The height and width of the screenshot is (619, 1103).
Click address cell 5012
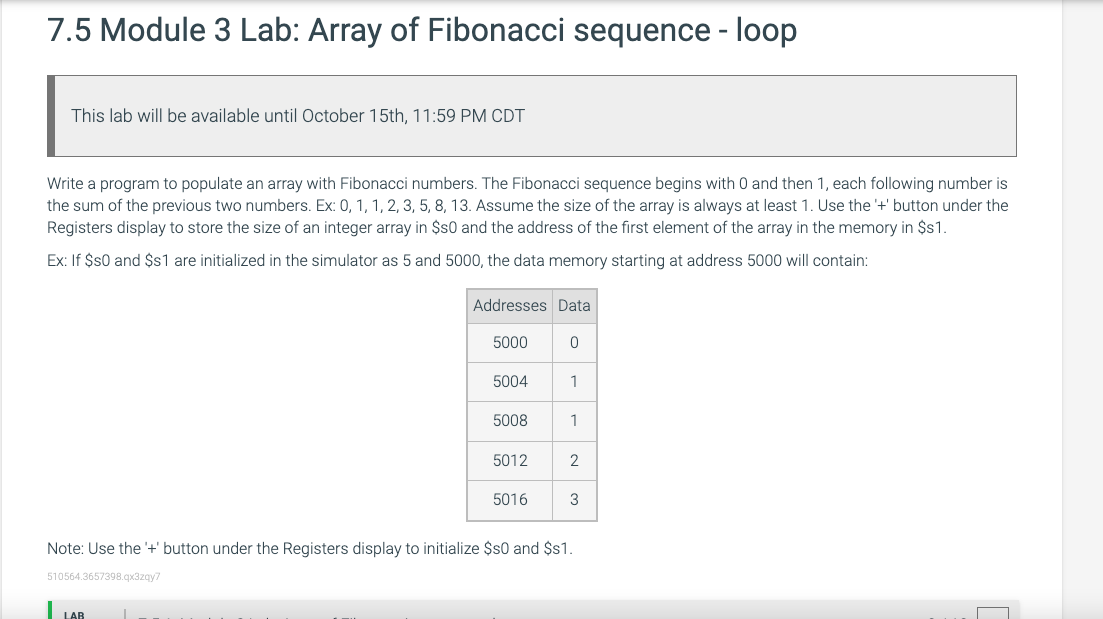point(509,461)
